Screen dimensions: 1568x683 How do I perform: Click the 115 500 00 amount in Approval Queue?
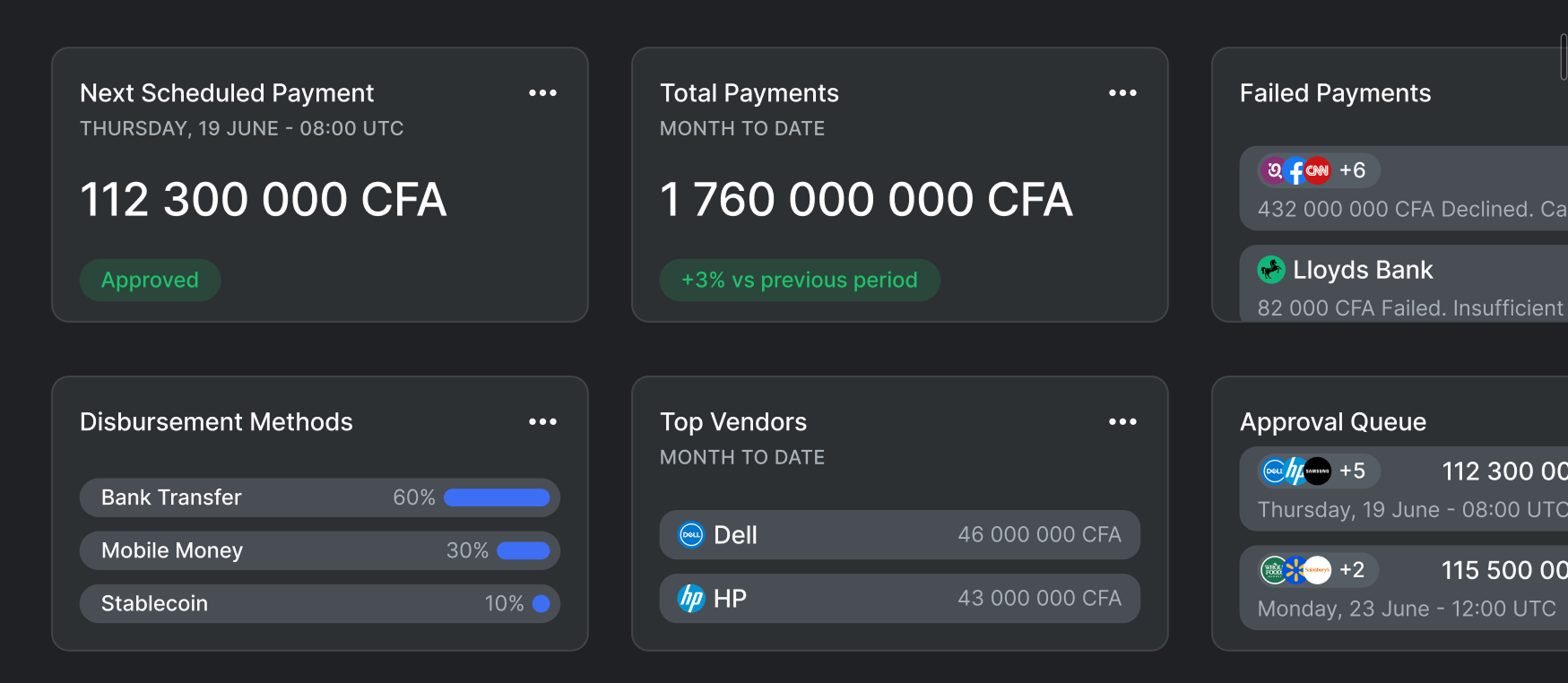pyautogui.click(x=1504, y=570)
